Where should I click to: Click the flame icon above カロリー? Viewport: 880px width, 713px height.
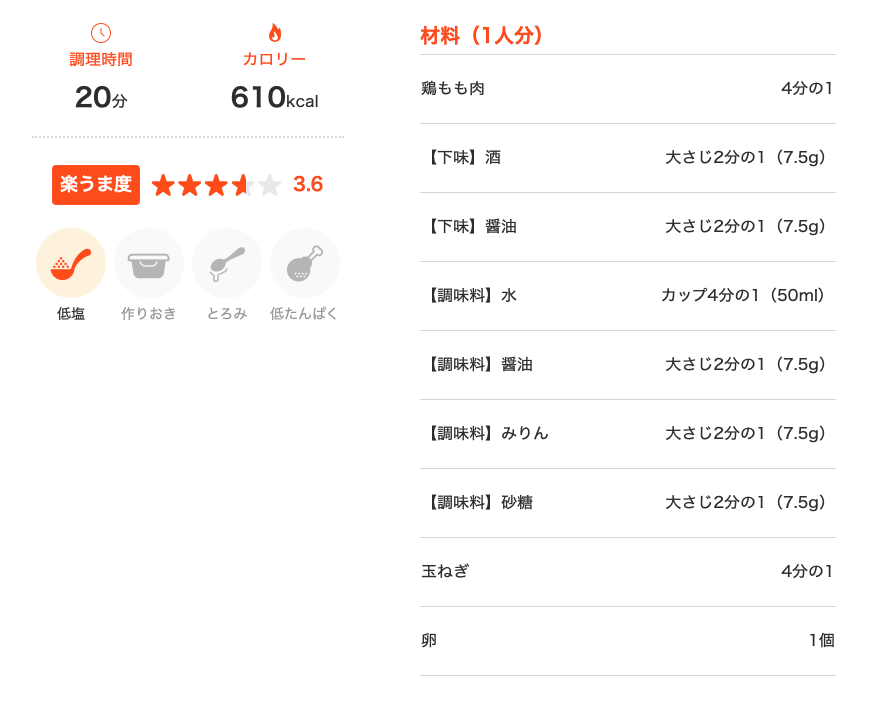coord(274,33)
